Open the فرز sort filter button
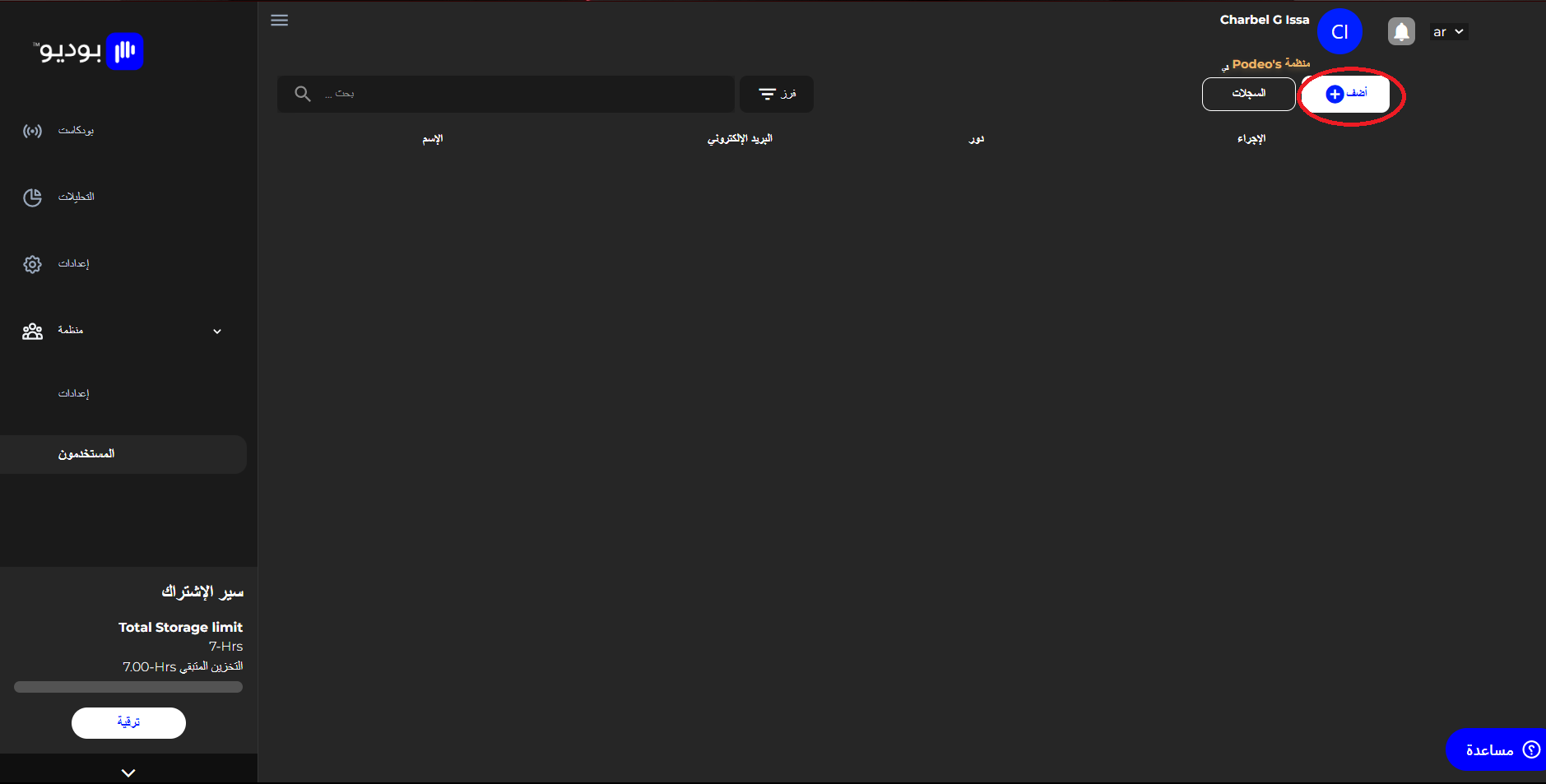Screen dimensions: 1546x784 point(777,94)
